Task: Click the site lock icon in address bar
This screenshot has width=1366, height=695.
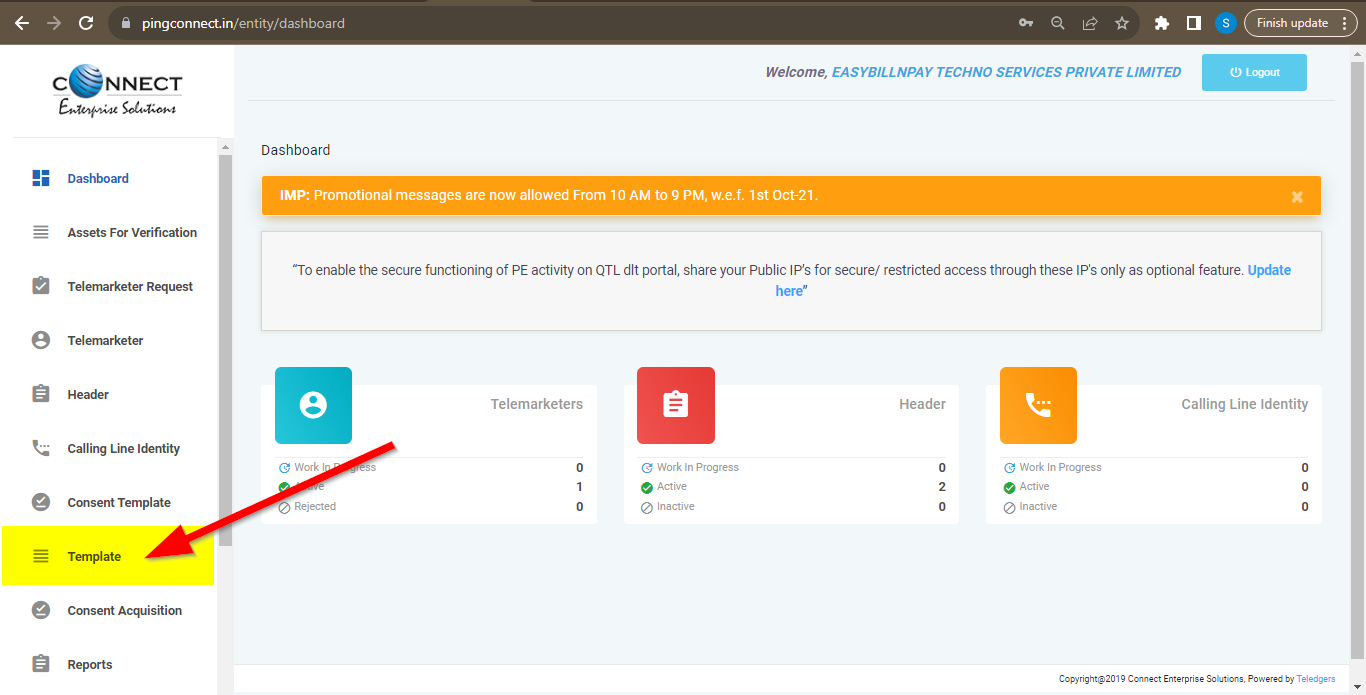Action: [125, 23]
